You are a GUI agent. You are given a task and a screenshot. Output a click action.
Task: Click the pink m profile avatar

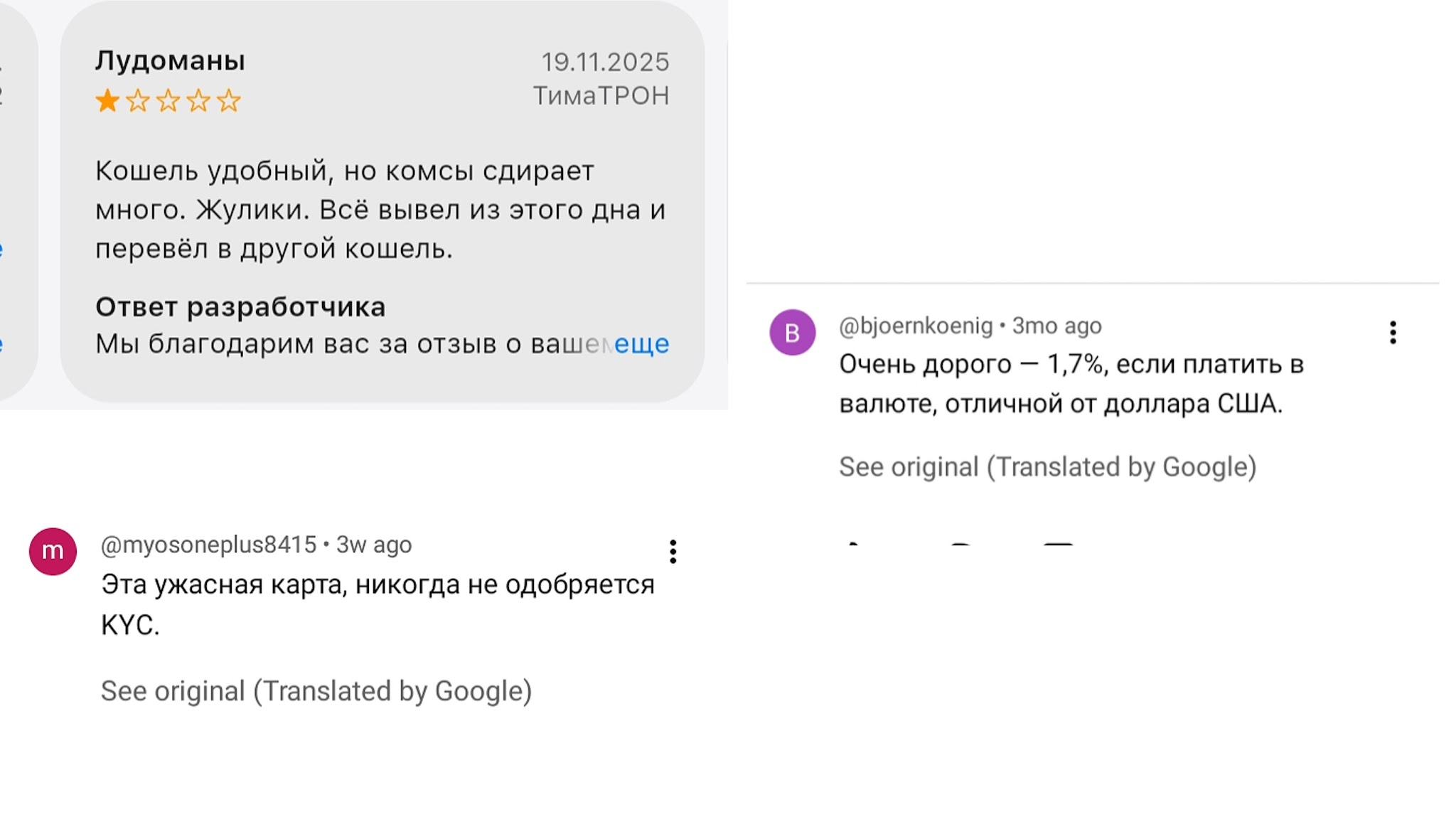[x=53, y=551]
